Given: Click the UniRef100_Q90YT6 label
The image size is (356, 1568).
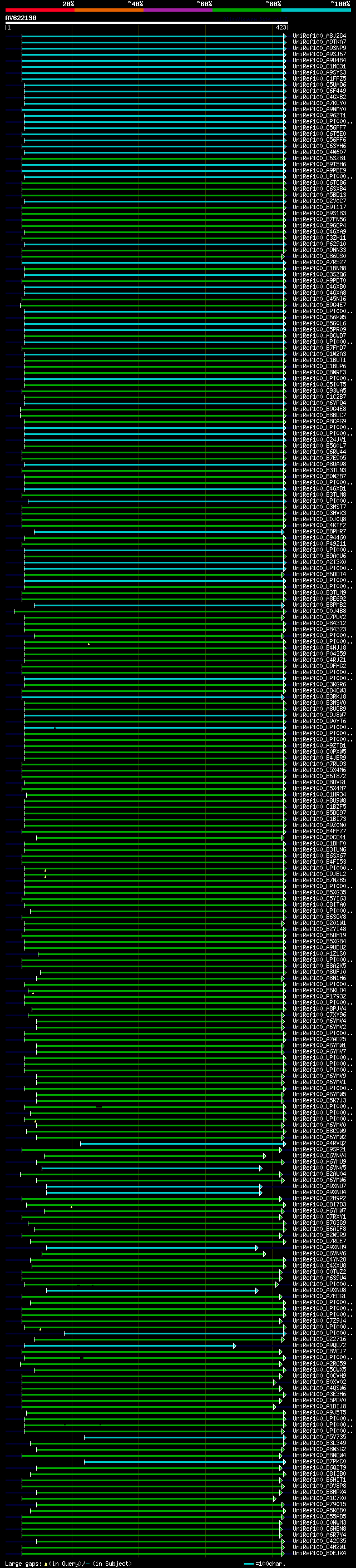Looking at the screenshot, I should click(319, 721).
